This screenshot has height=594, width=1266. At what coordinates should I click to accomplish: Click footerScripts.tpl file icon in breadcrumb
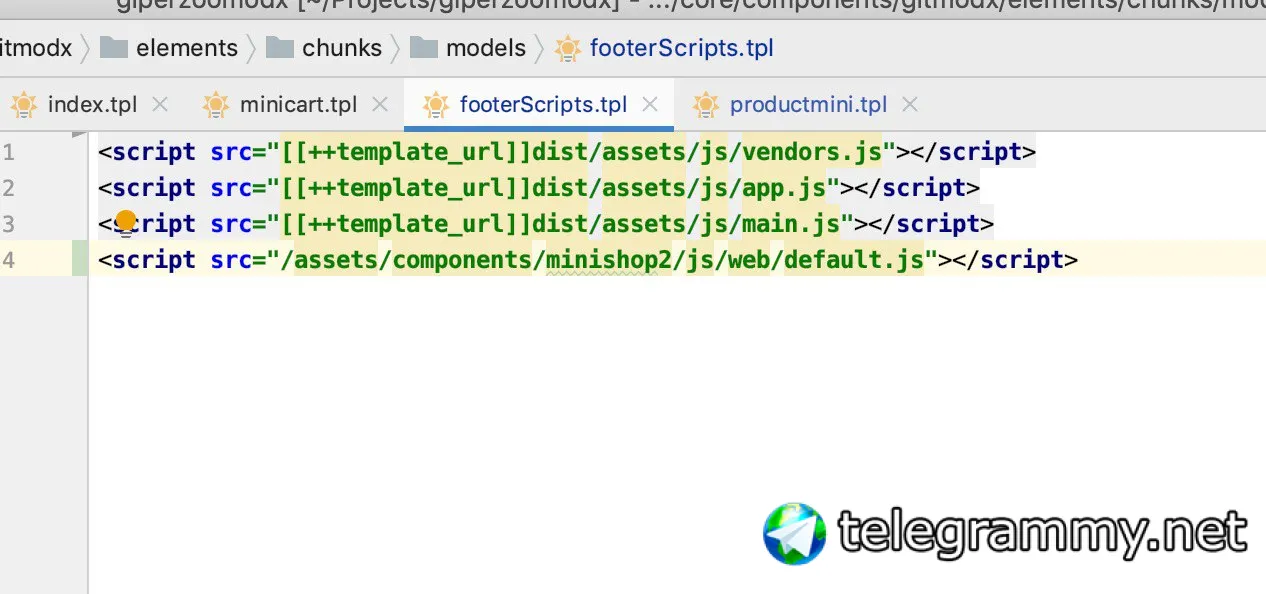[x=567, y=48]
